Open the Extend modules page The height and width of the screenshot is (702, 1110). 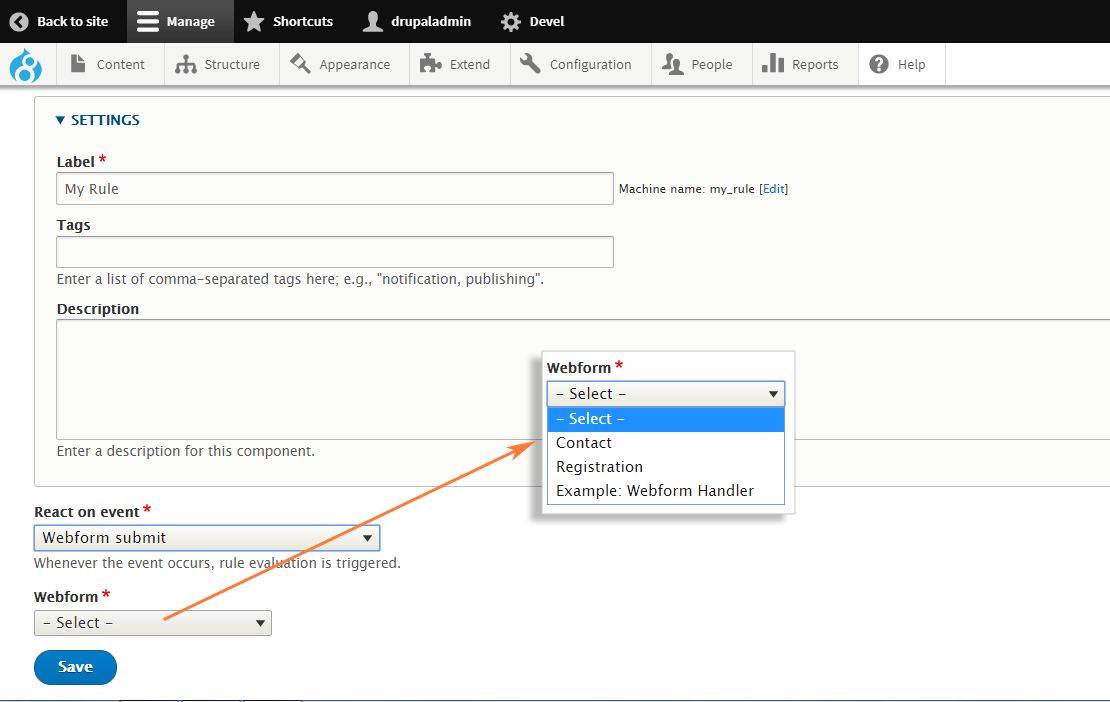coord(456,64)
